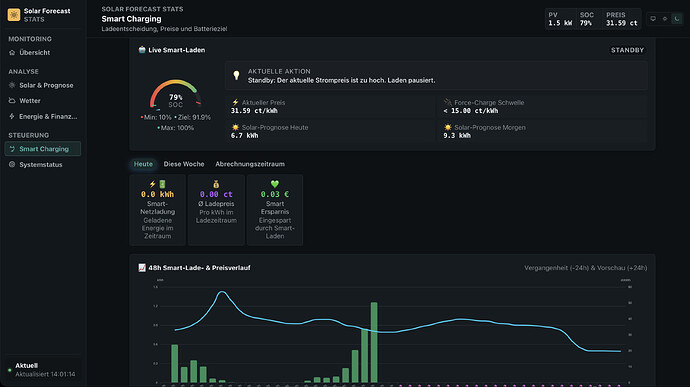Click the gear icon beside Systemstatus
690x387 pixels.
(12, 164)
